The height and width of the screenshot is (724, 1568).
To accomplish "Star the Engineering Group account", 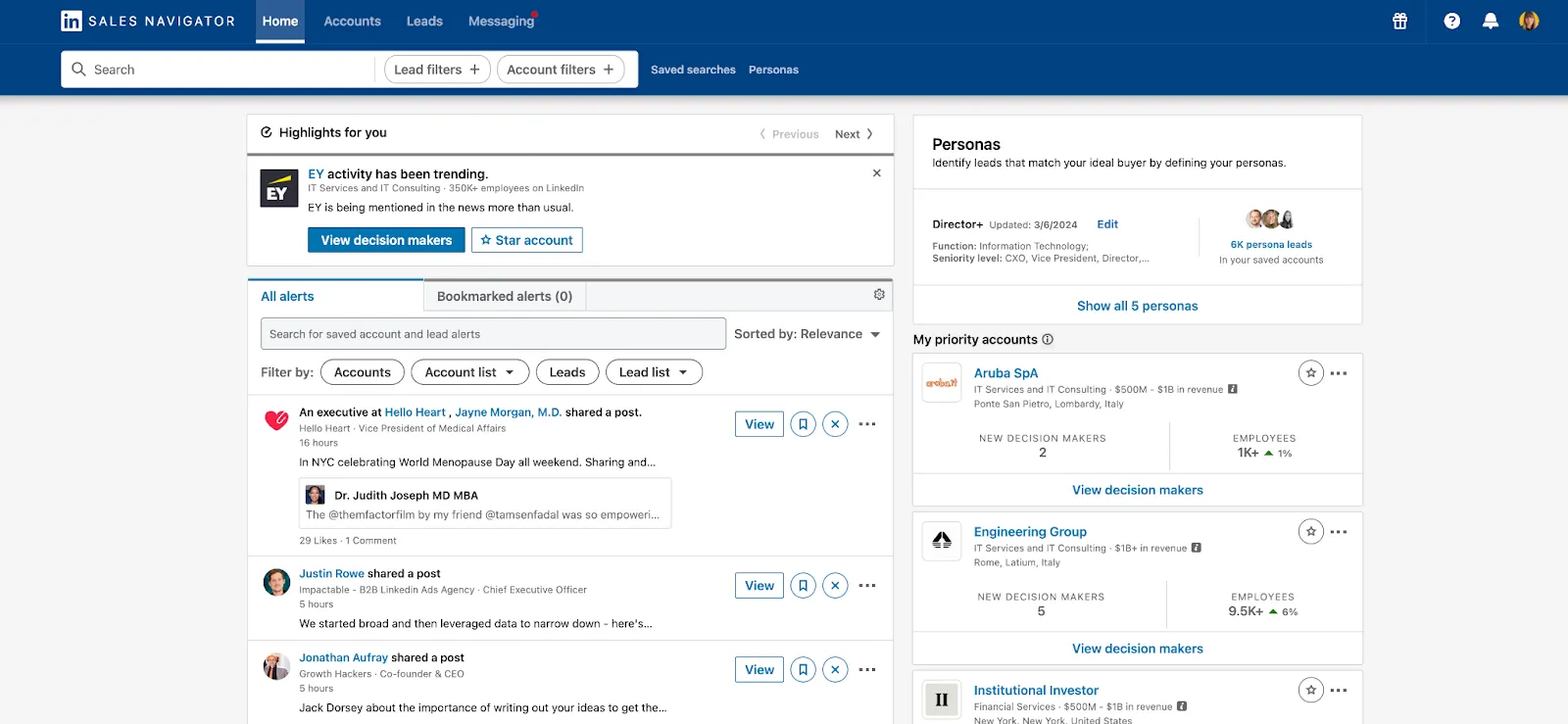I will [x=1310, y=532].
